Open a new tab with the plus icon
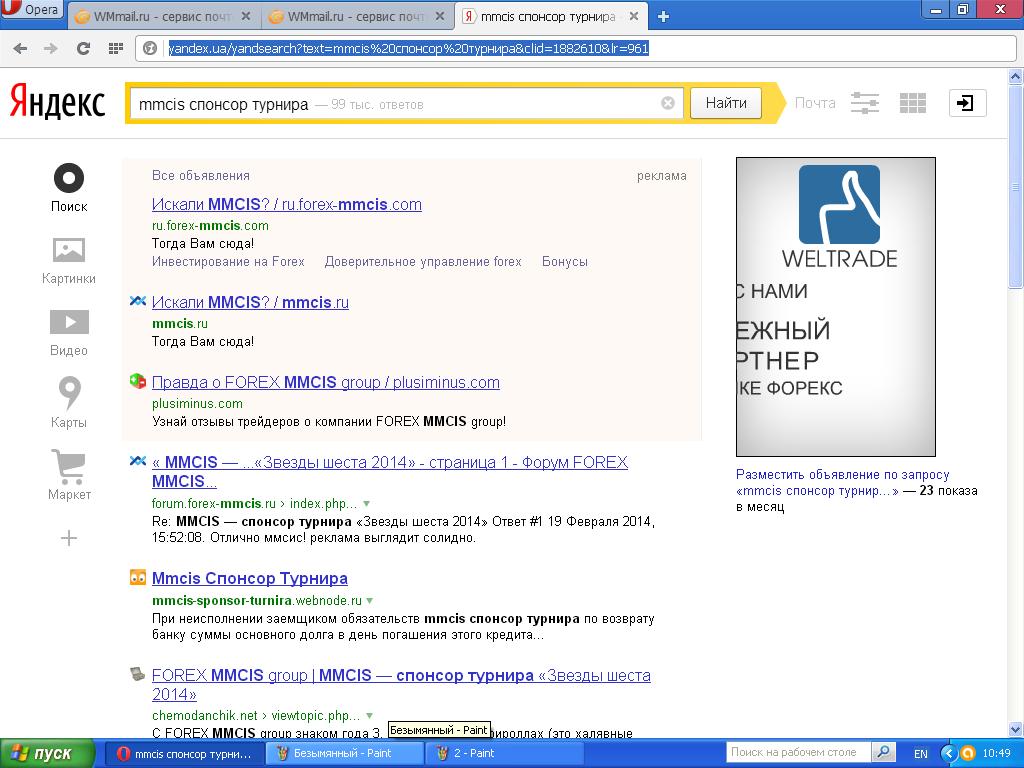The width and height of the screenshot is (1024, 768). [x=663, y=17]
